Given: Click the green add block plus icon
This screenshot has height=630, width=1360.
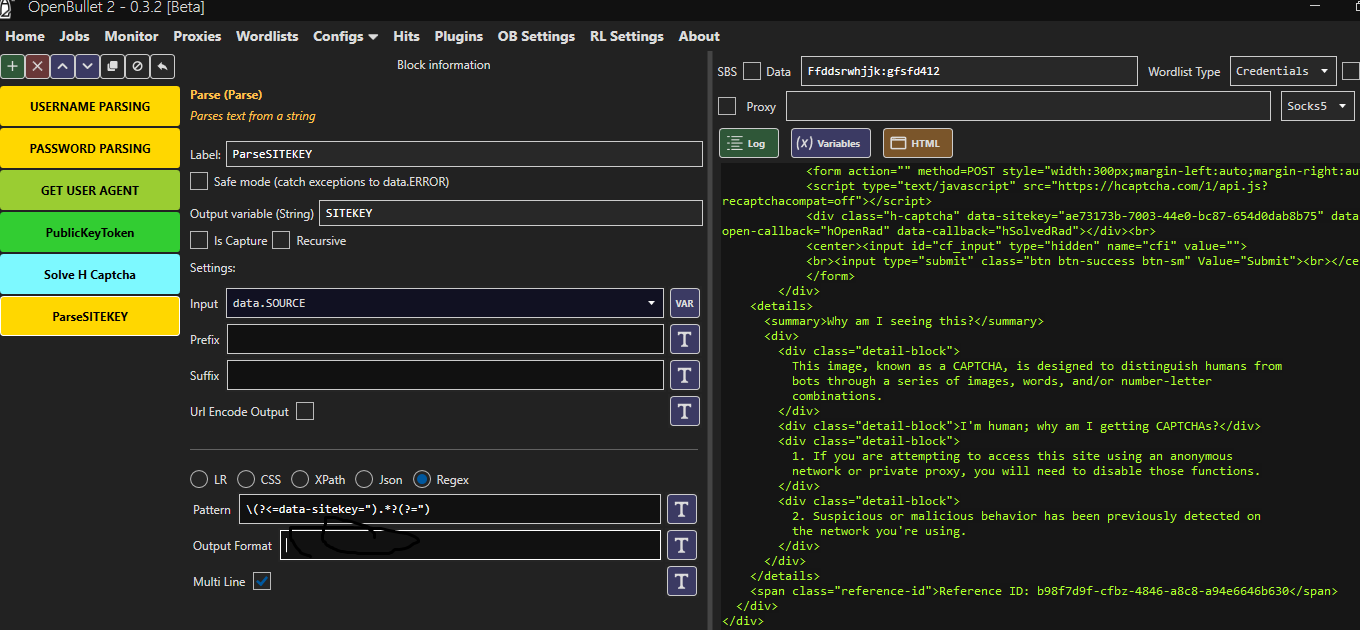Looking at the screenshot, I should pos(12,66).
